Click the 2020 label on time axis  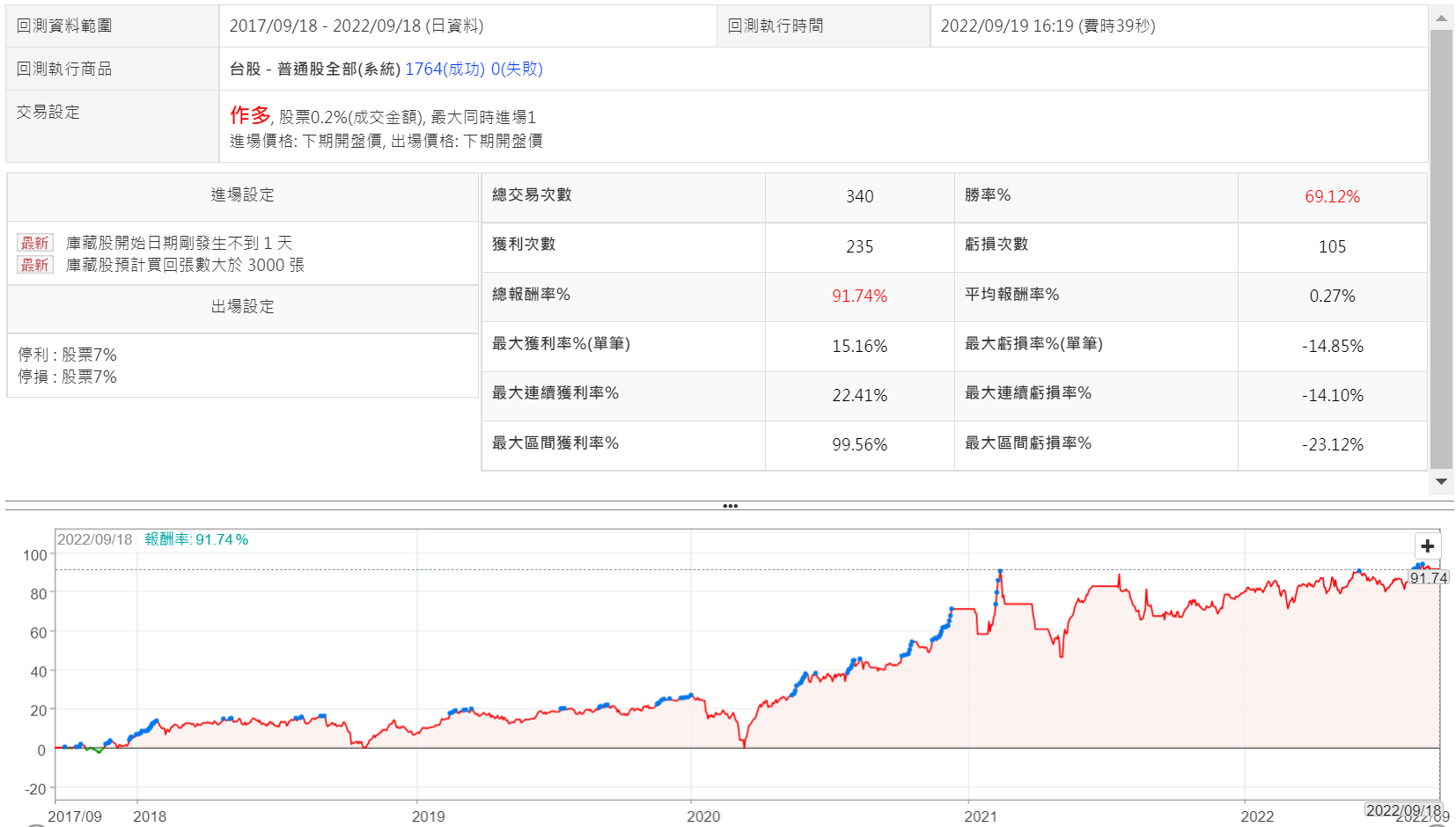coord(703,816)
